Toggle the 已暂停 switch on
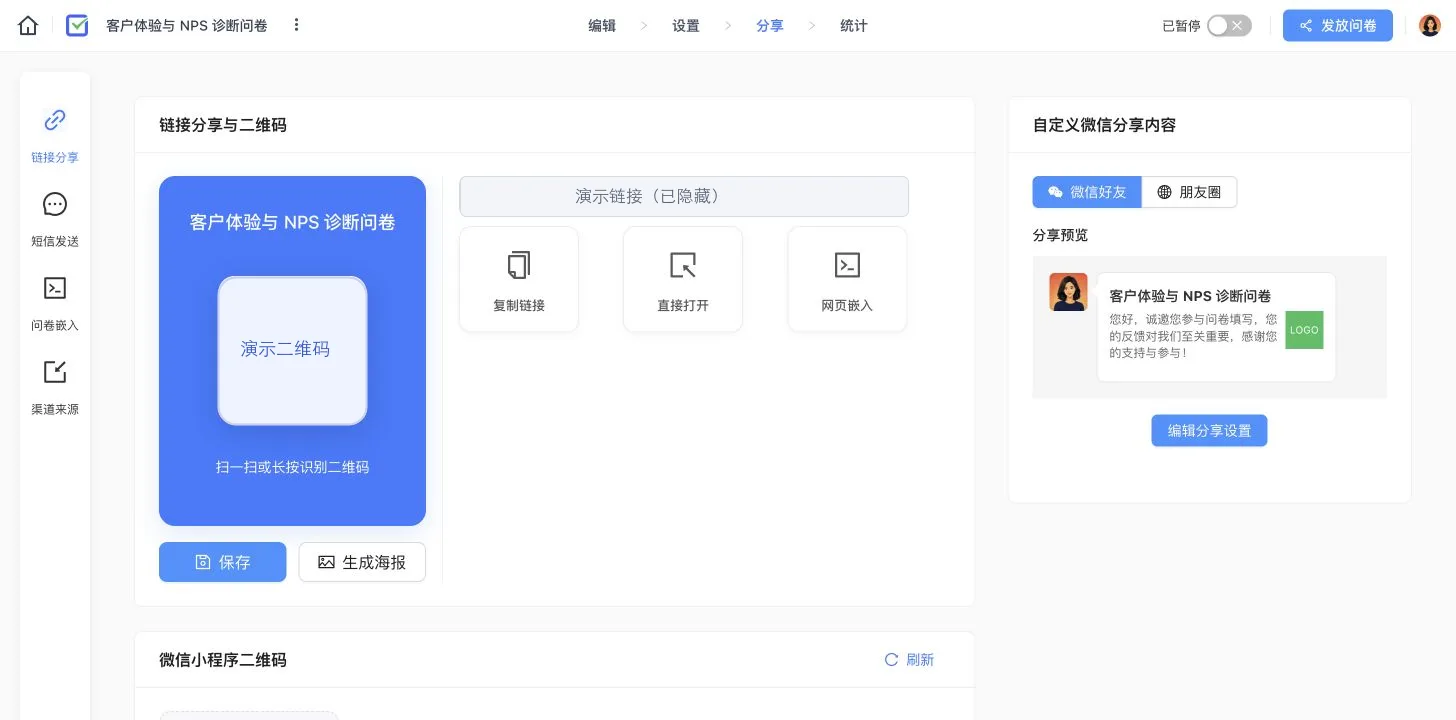This screenshot has height=720, width=1456. pos(1229,26)
